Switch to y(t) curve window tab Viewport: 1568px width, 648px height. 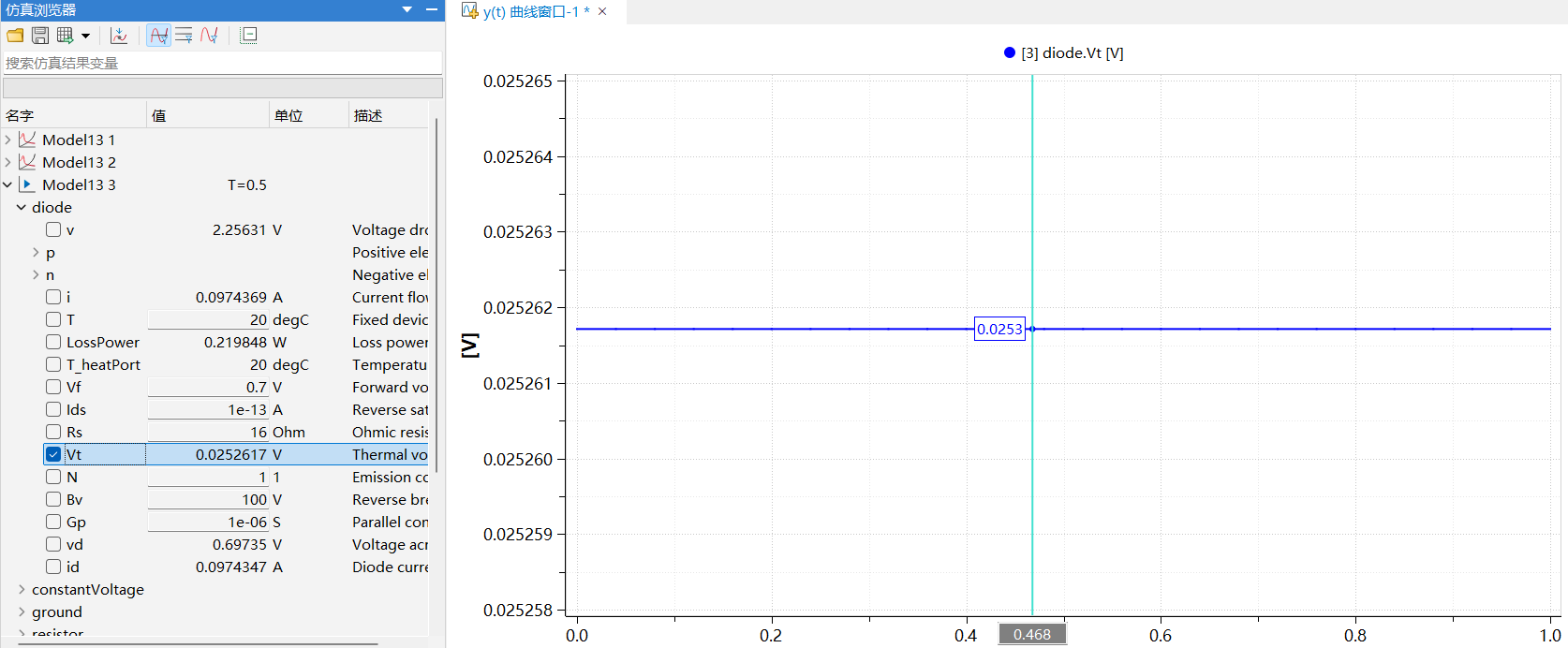[536, 11]
